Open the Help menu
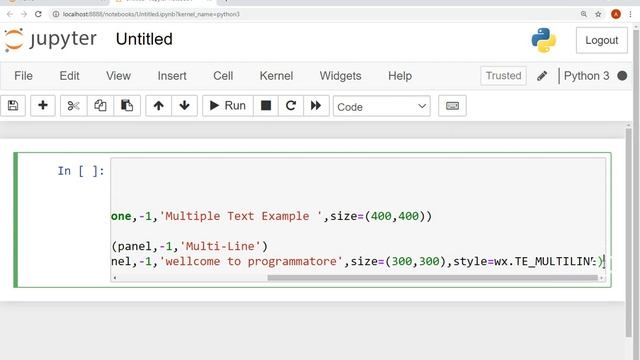This screenshot has height=360, width=640. pos(400,76)
